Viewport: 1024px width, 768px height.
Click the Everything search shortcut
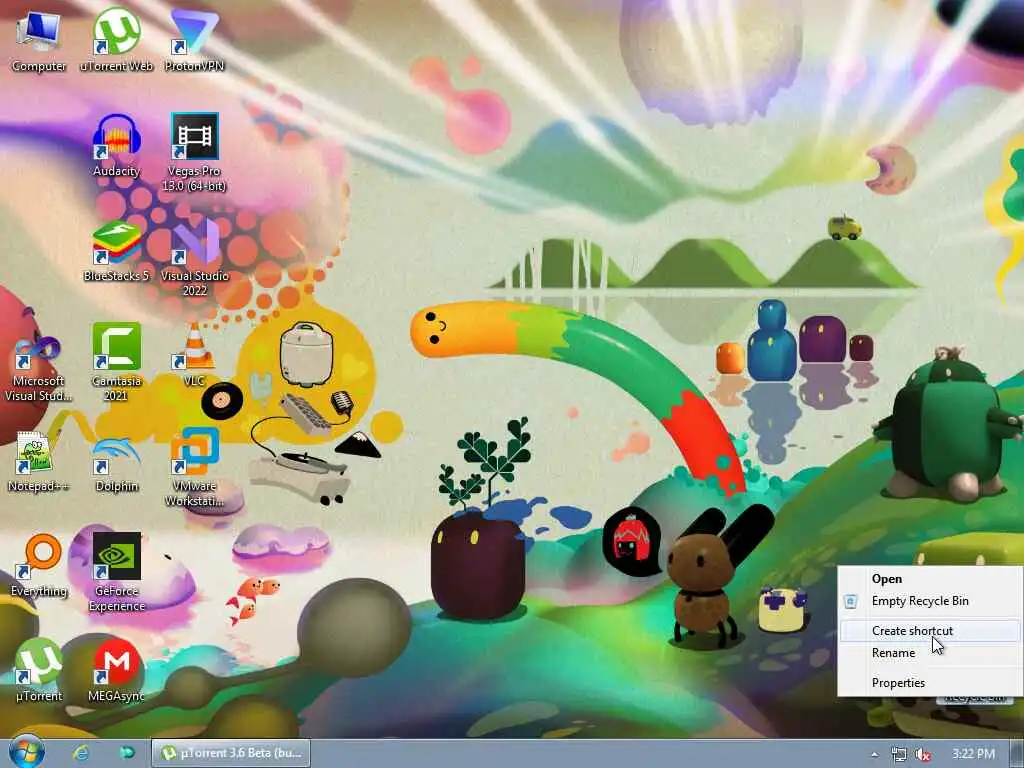[x=39, y=566]
